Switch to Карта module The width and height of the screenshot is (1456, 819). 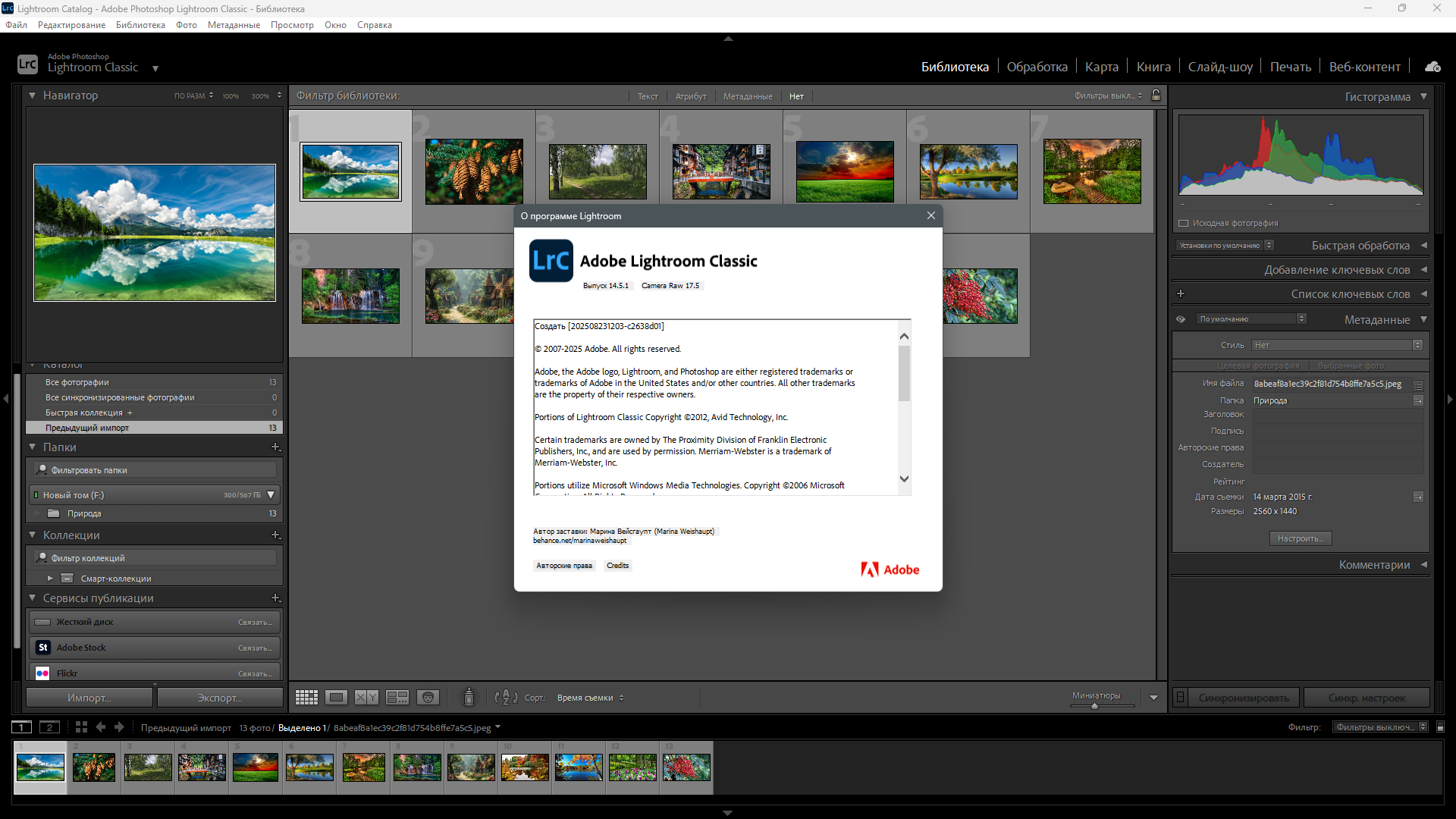click(x=1101, y=67)
